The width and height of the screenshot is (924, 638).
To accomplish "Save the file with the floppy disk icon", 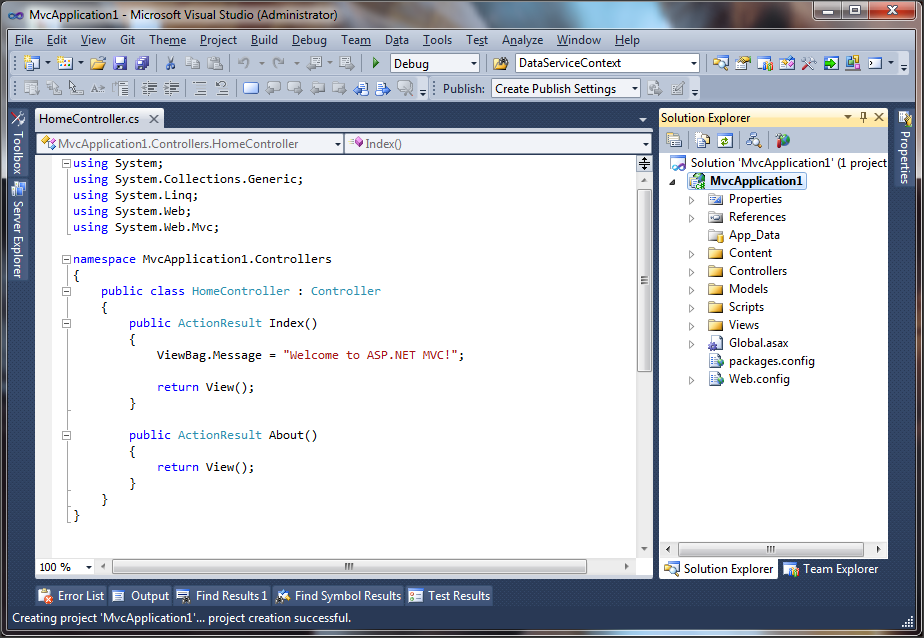I will (x=120, y=63).
